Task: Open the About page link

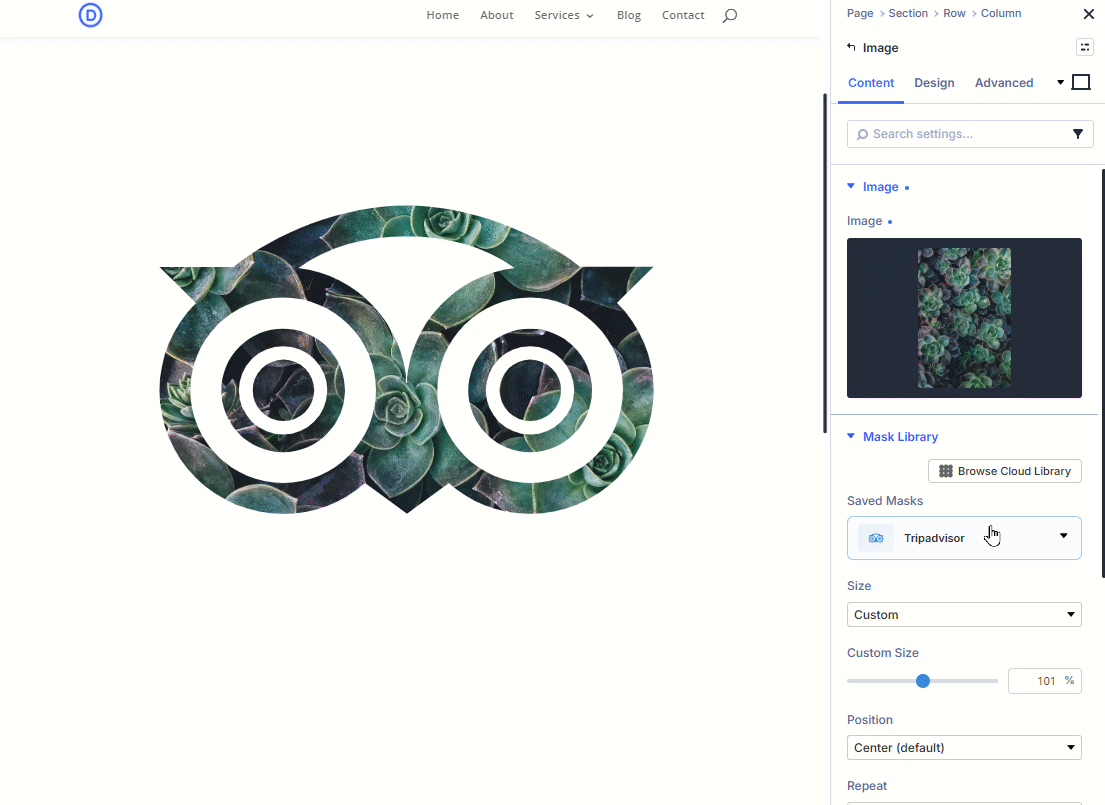Action: [x=497, y=15]
